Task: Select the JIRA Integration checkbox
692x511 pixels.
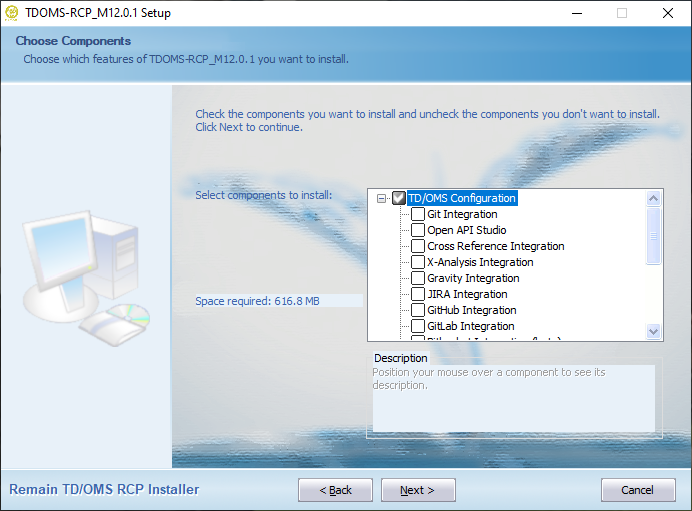Action: click(x=418, y=294)
